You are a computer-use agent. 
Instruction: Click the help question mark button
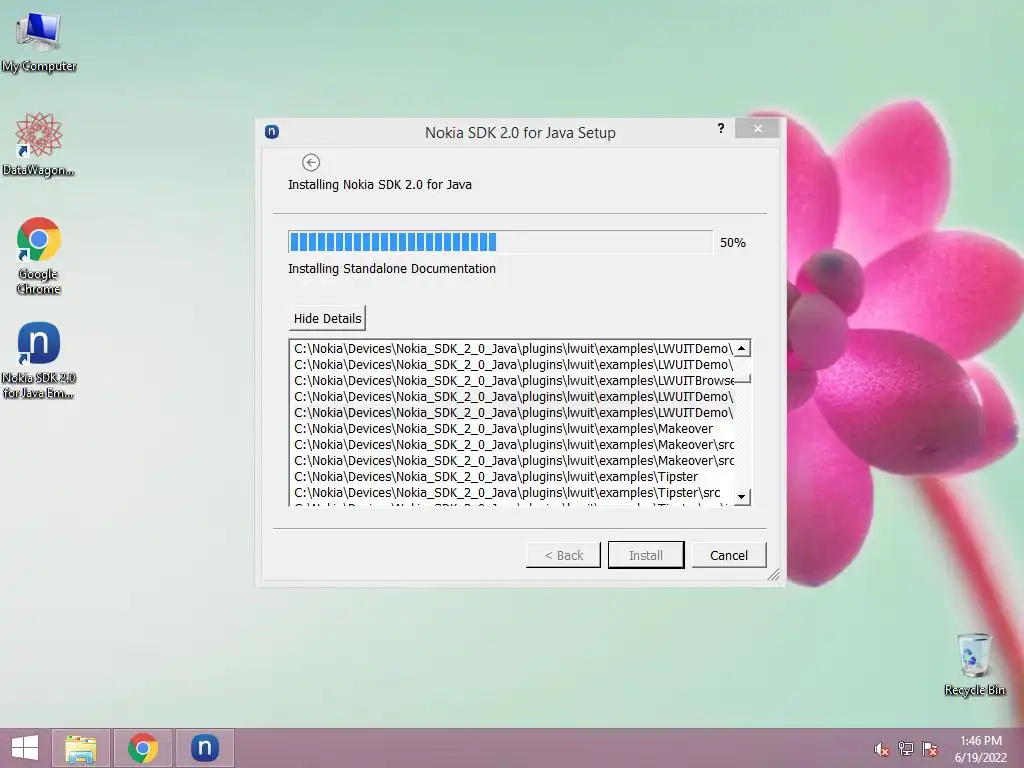pyautogui.click(x=721, y=128)
